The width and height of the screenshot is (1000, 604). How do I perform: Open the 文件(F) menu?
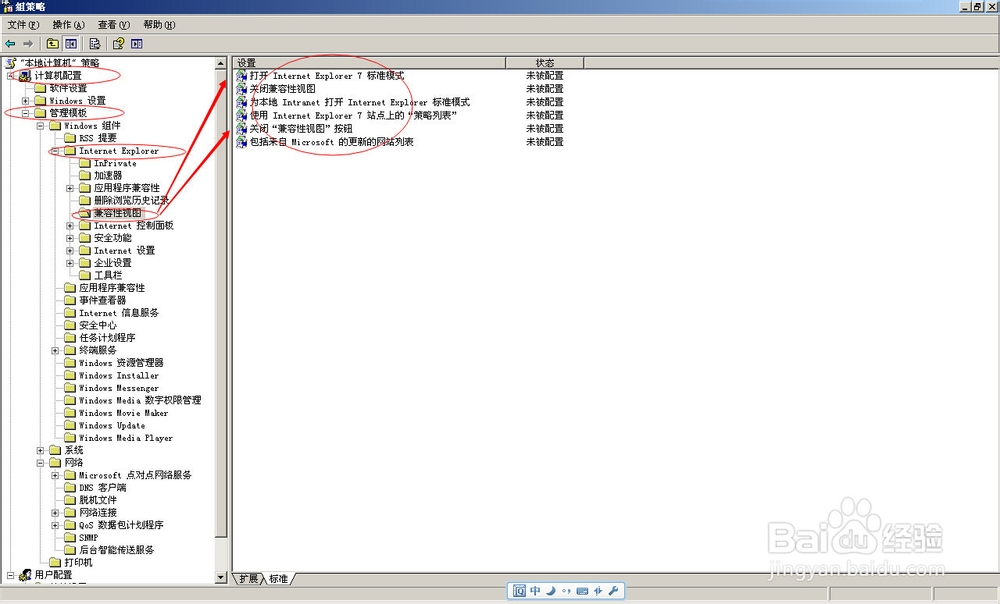pyautogui.click(x=23, y=25)
